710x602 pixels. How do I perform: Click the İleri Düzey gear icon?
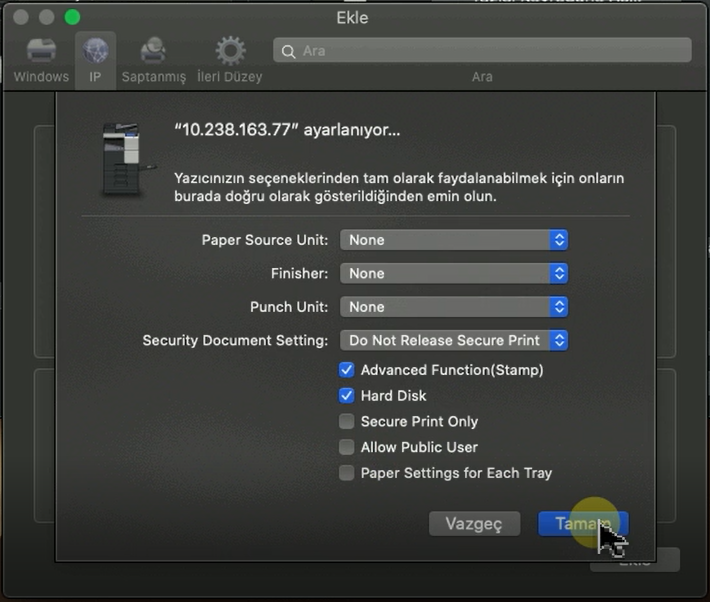pos(230,50)
